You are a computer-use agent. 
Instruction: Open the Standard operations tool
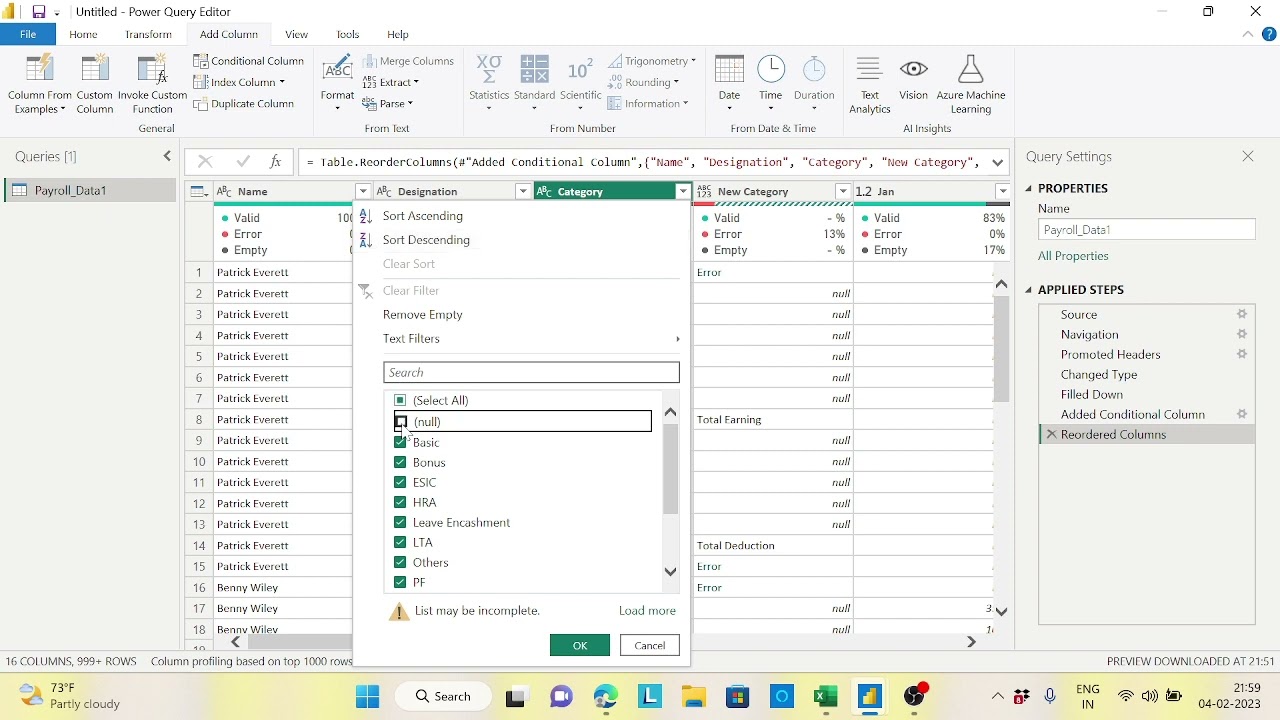[x=535, y=84]
